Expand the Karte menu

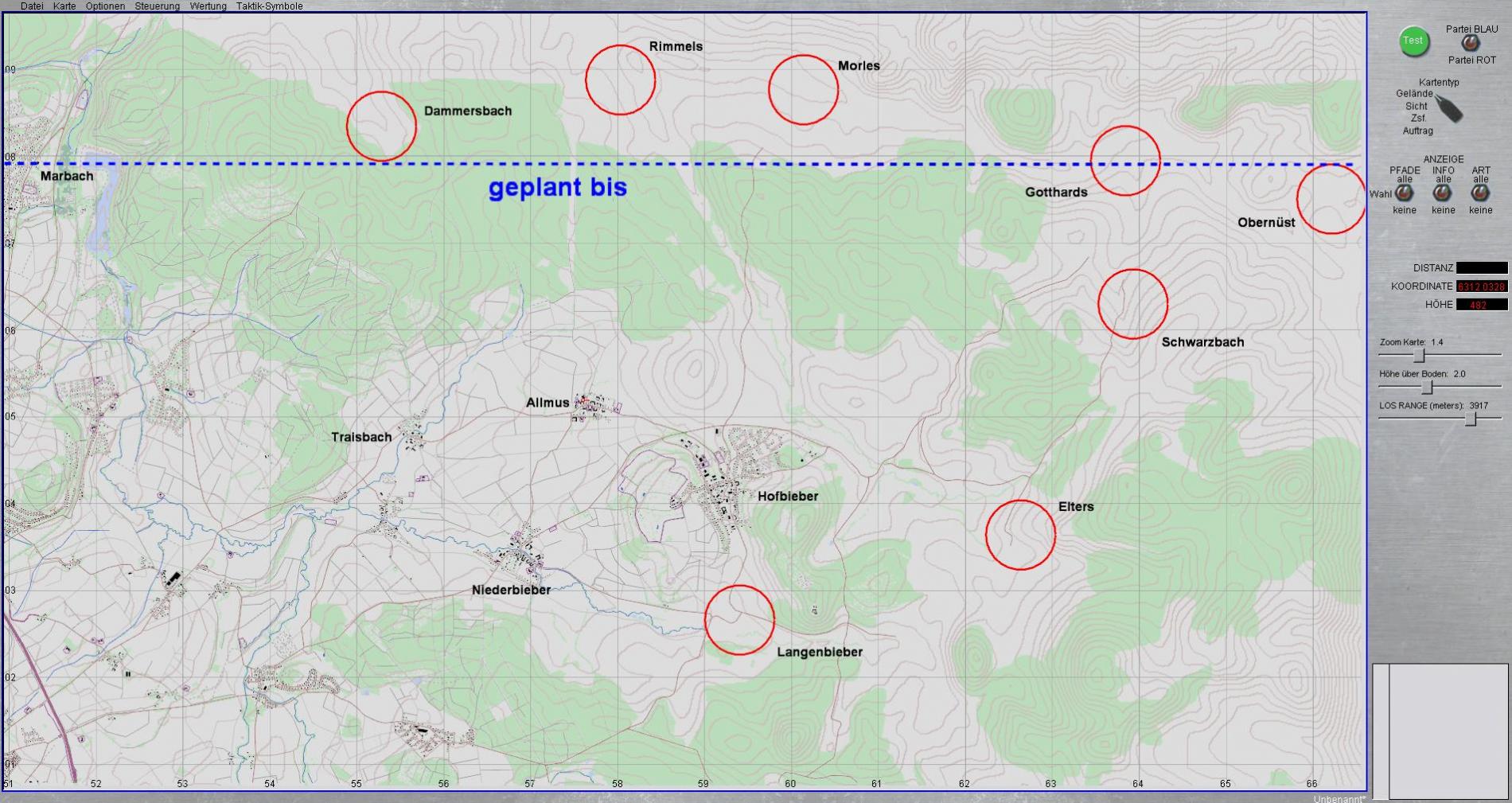click(x=64, y=6)
